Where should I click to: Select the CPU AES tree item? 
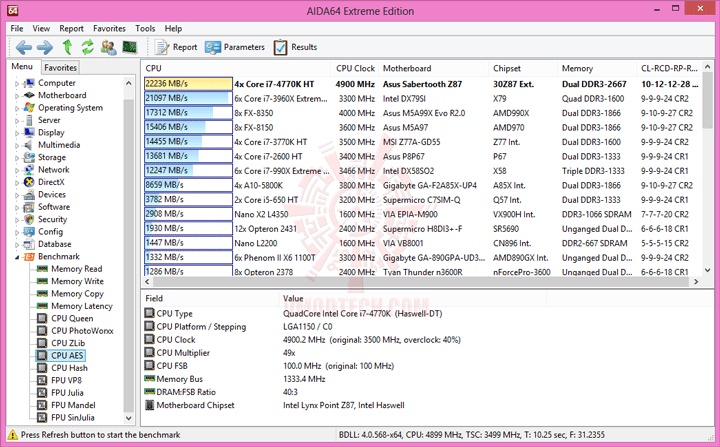click(x=61, y=356)
